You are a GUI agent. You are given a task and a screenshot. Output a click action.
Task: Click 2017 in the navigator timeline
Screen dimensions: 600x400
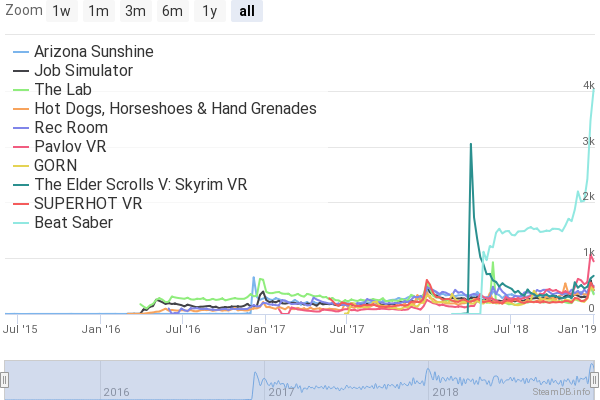[280, 392]
